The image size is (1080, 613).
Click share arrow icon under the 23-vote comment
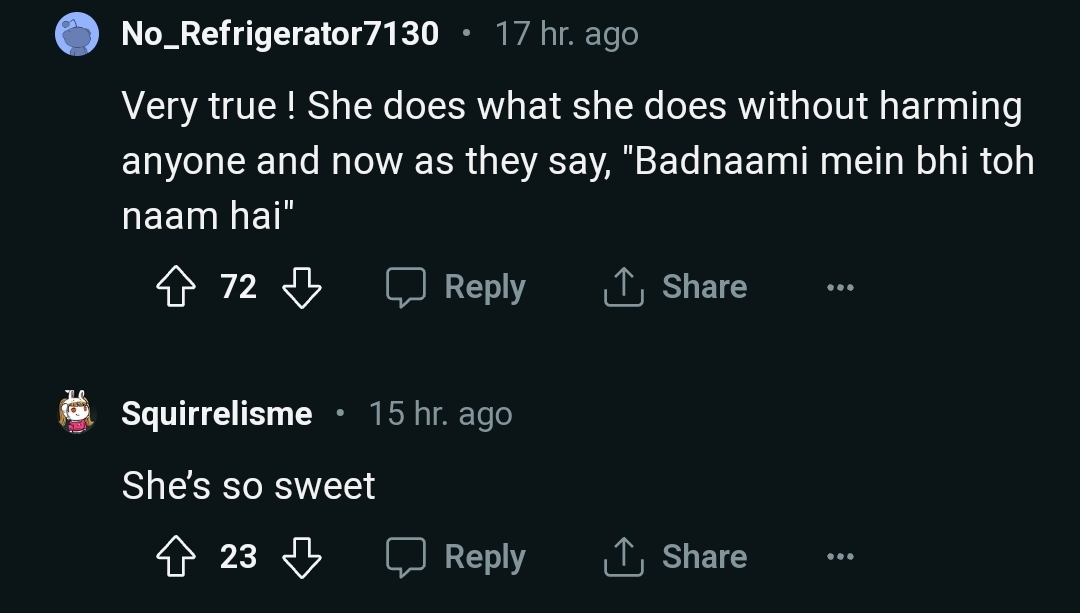tap(622, 557)
